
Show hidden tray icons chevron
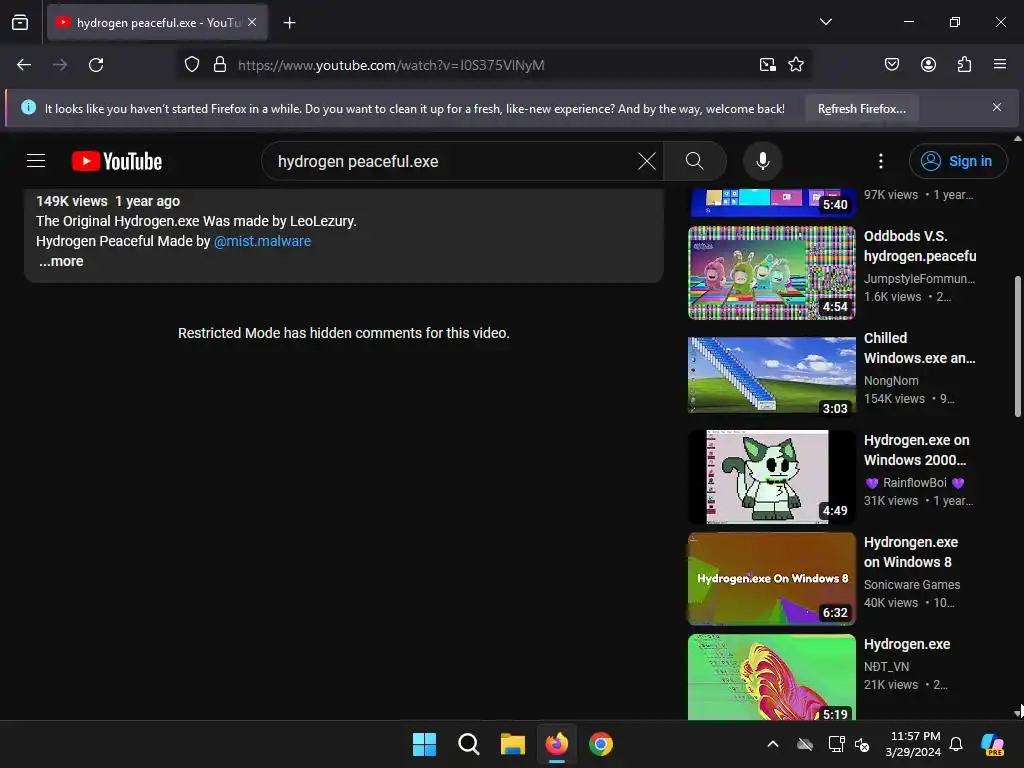pyautogui.click(x=773, y=744)
